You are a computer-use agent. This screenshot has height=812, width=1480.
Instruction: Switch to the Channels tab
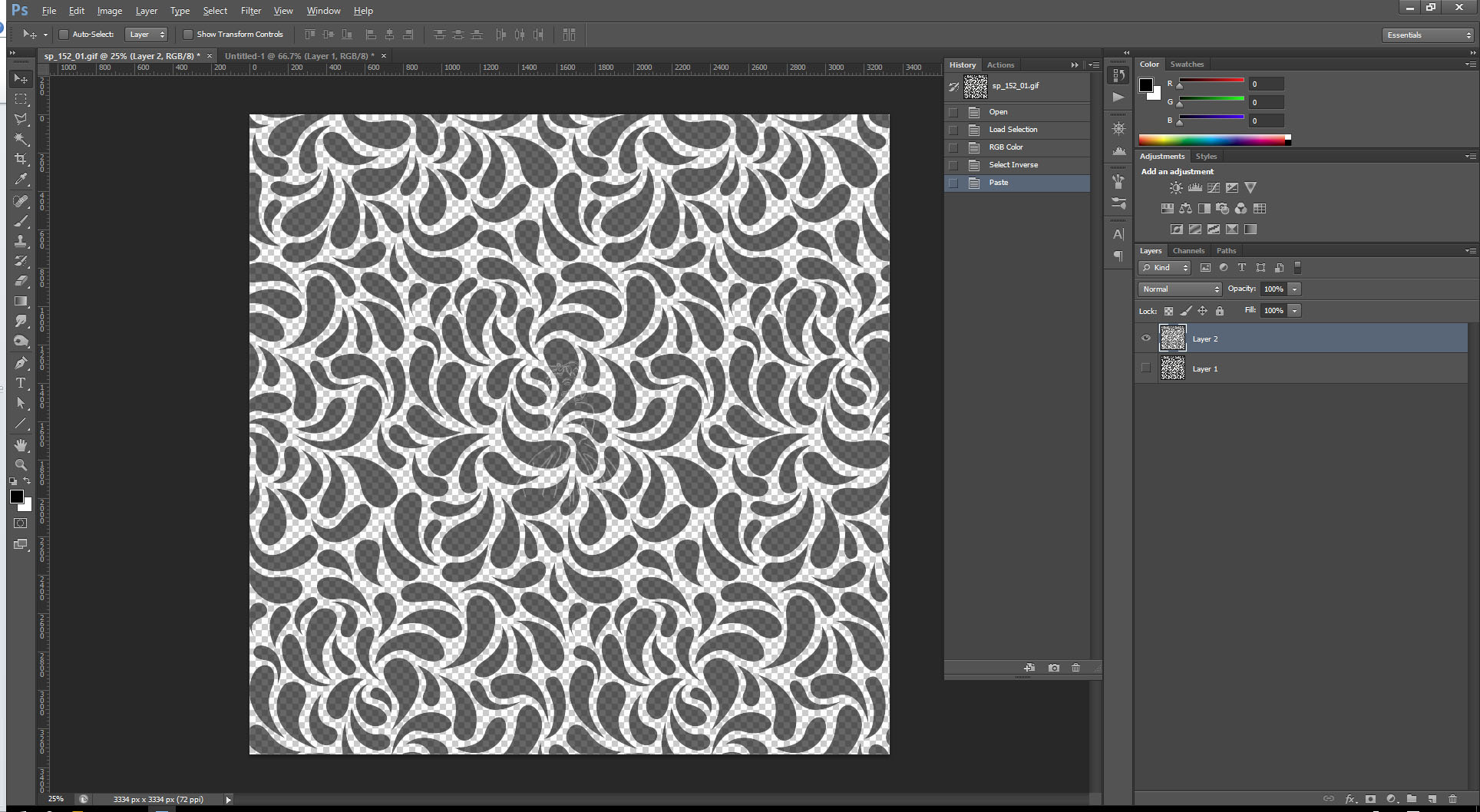(x=1188, y=251)
